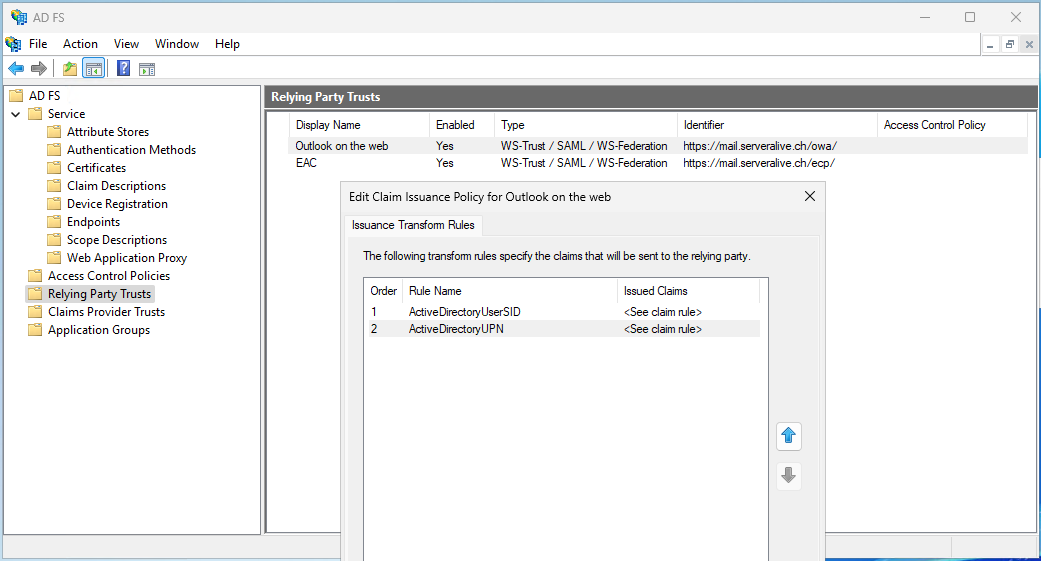
Task: Click the Rule Name column header
Action: click(x=510, y=291)
